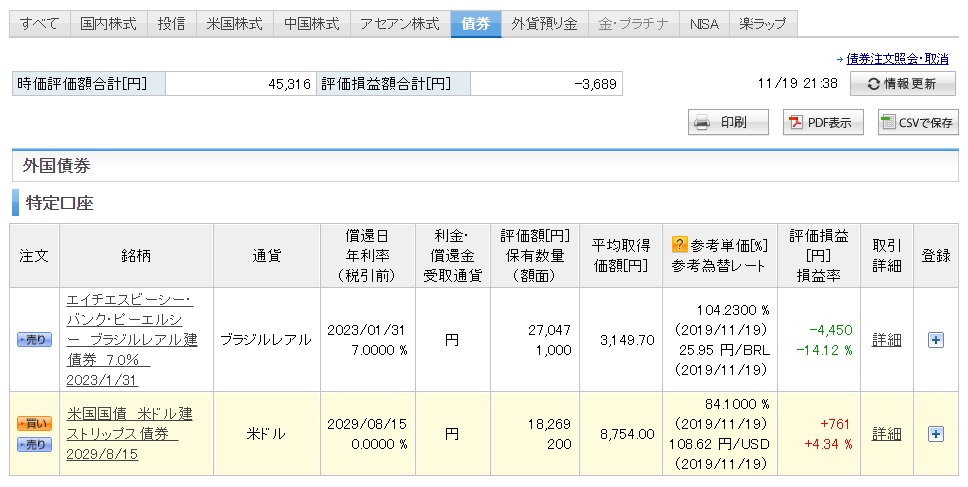Open 詳細 link for US dollar bond

(887, 435)
